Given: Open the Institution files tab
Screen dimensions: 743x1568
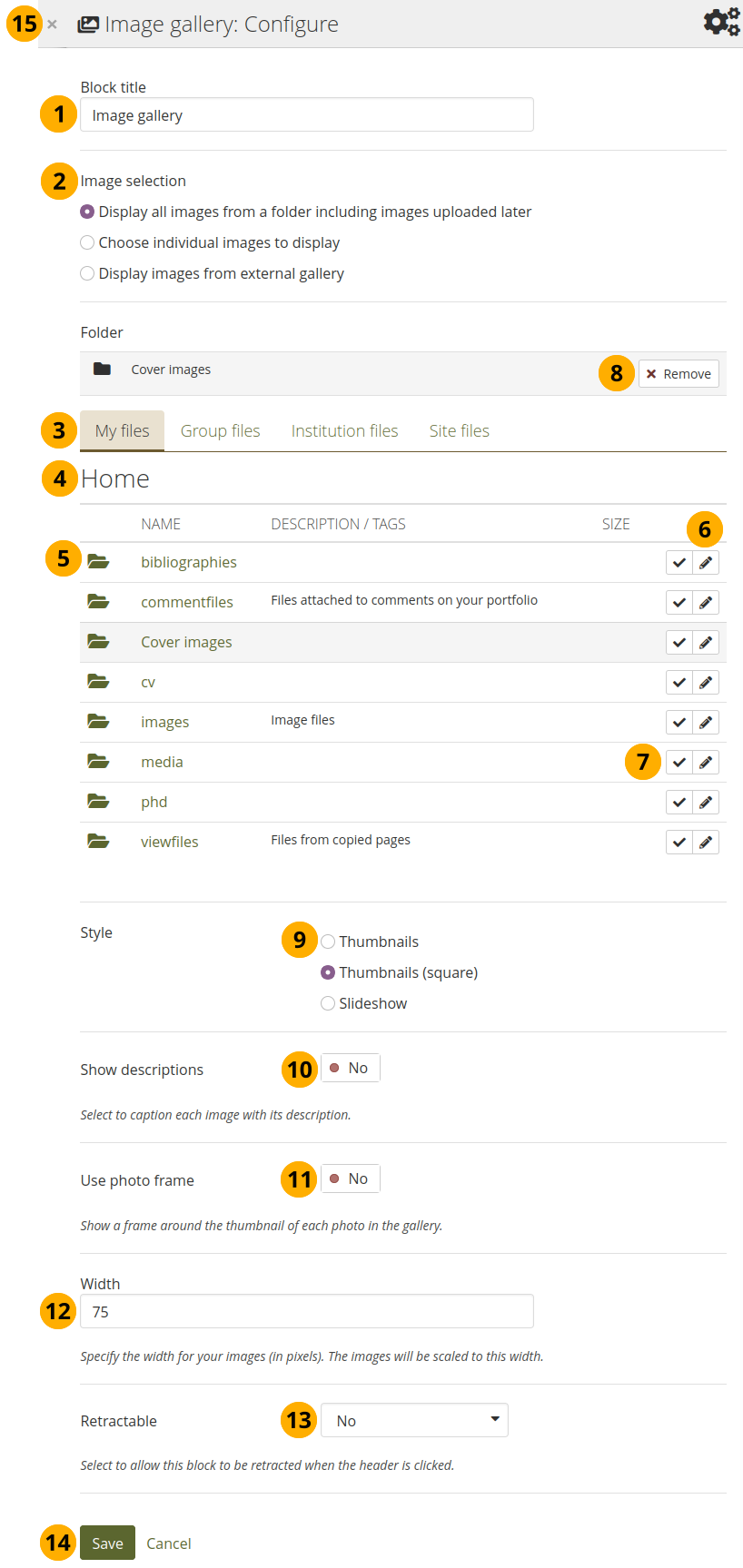Looking at the screenshot, I should tap(344, 431).
